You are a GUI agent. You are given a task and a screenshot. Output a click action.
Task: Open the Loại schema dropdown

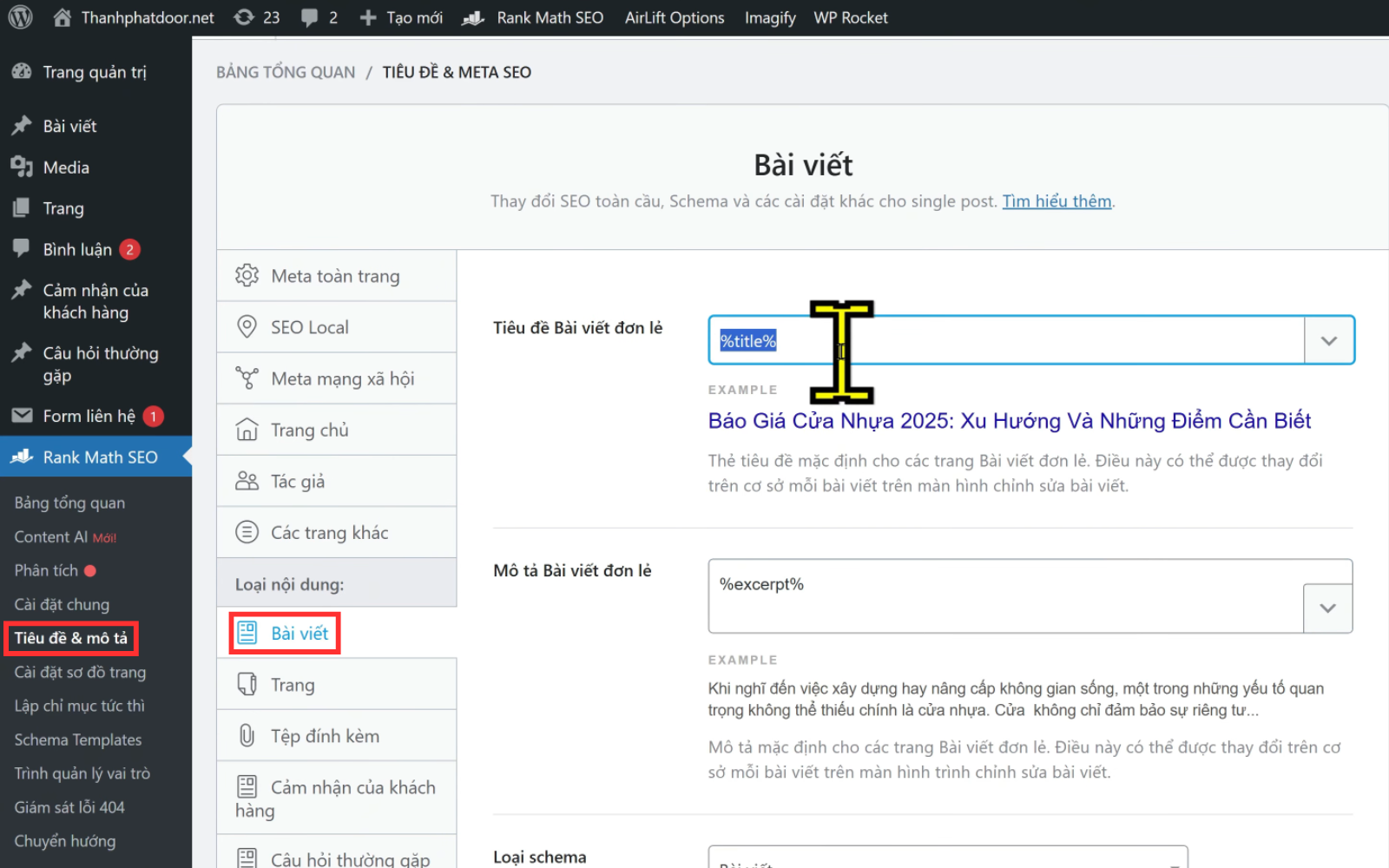pyautogui.click(x=947, y=857)
